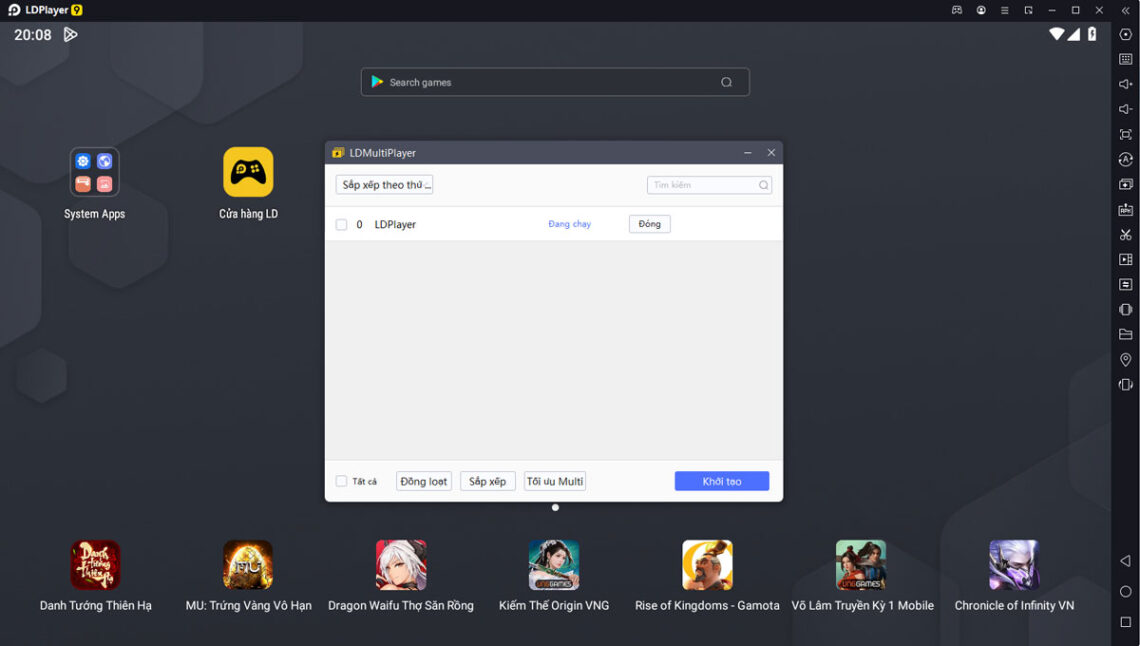Click the 'Khởi tạo' blue button
This screenshot has height=646, width=1140.
point(721,481)
